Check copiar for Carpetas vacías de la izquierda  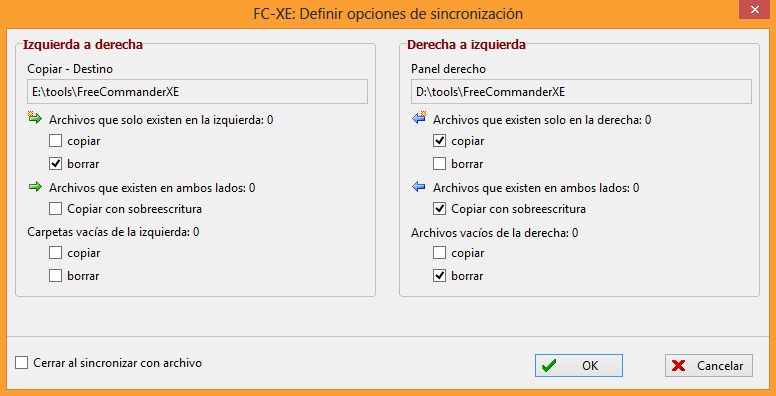(x=55, y=253)
